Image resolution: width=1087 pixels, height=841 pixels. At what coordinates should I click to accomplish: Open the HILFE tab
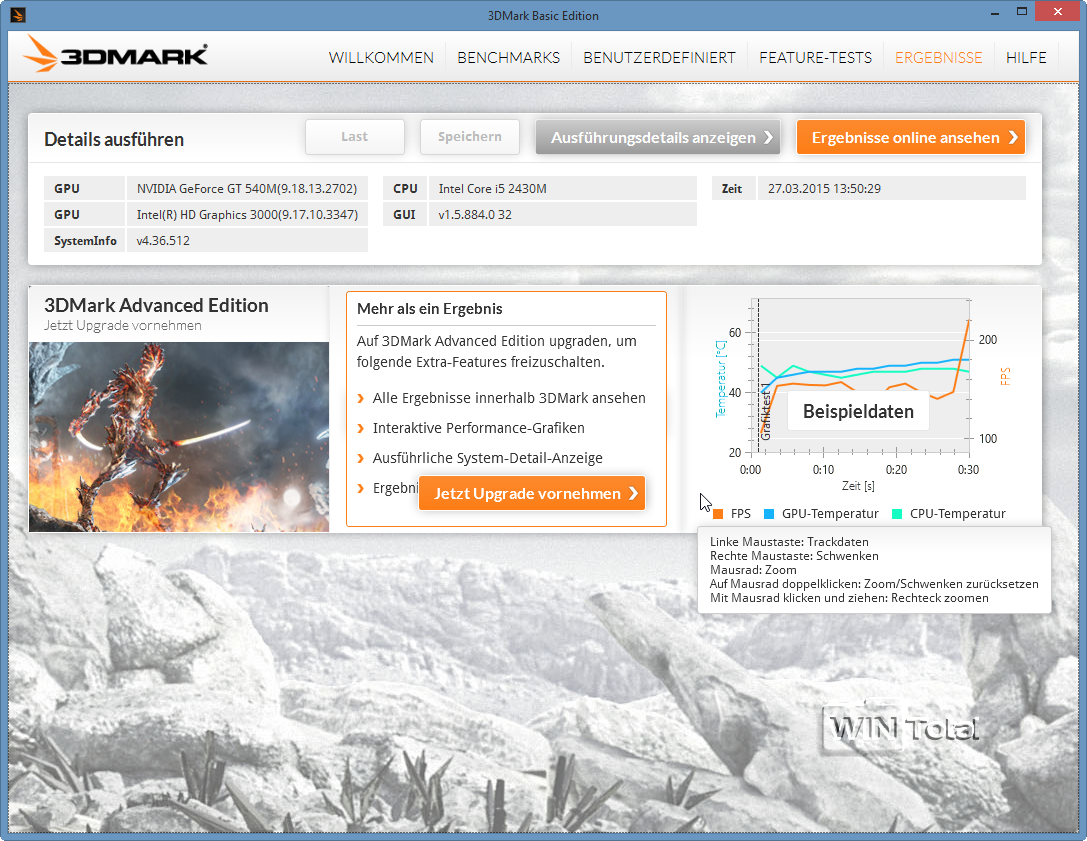point(1026,58)
